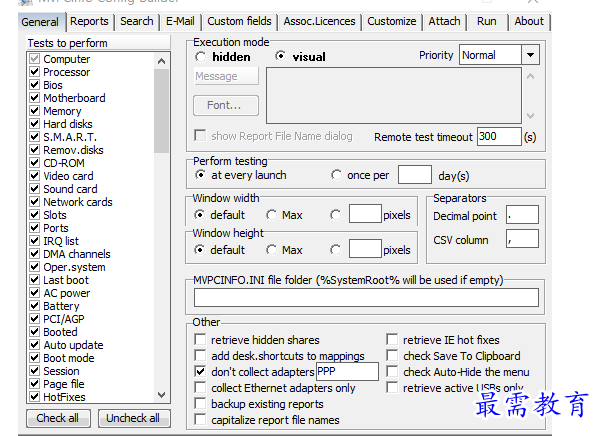
Task: Select Max for Window width
Action: (x=271, y=215)
